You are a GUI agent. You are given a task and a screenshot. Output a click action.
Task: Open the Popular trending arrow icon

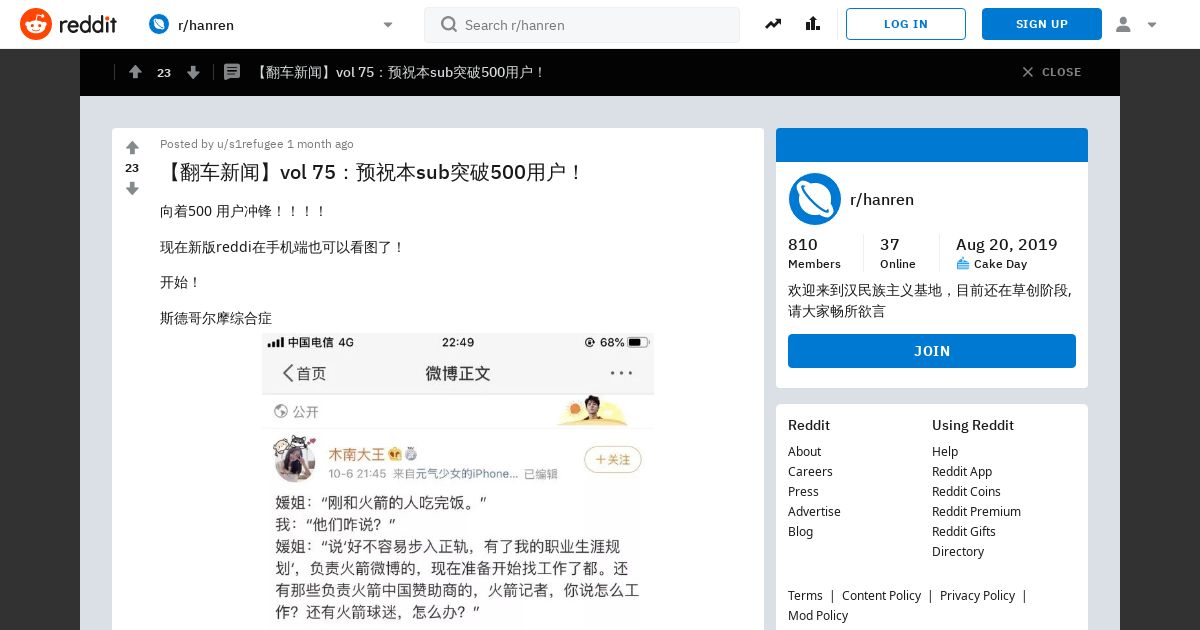pos(773,24)
